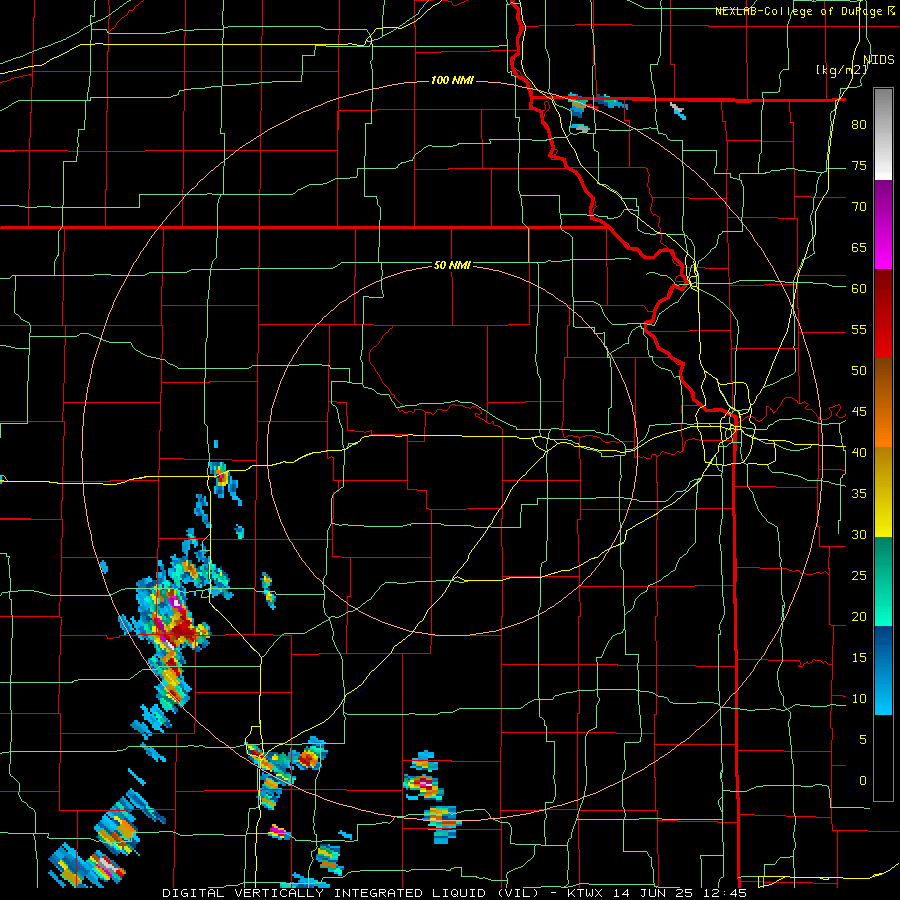Pick the black bottom segment of color bar
The image size is (900, 900).
coord(883,758)
